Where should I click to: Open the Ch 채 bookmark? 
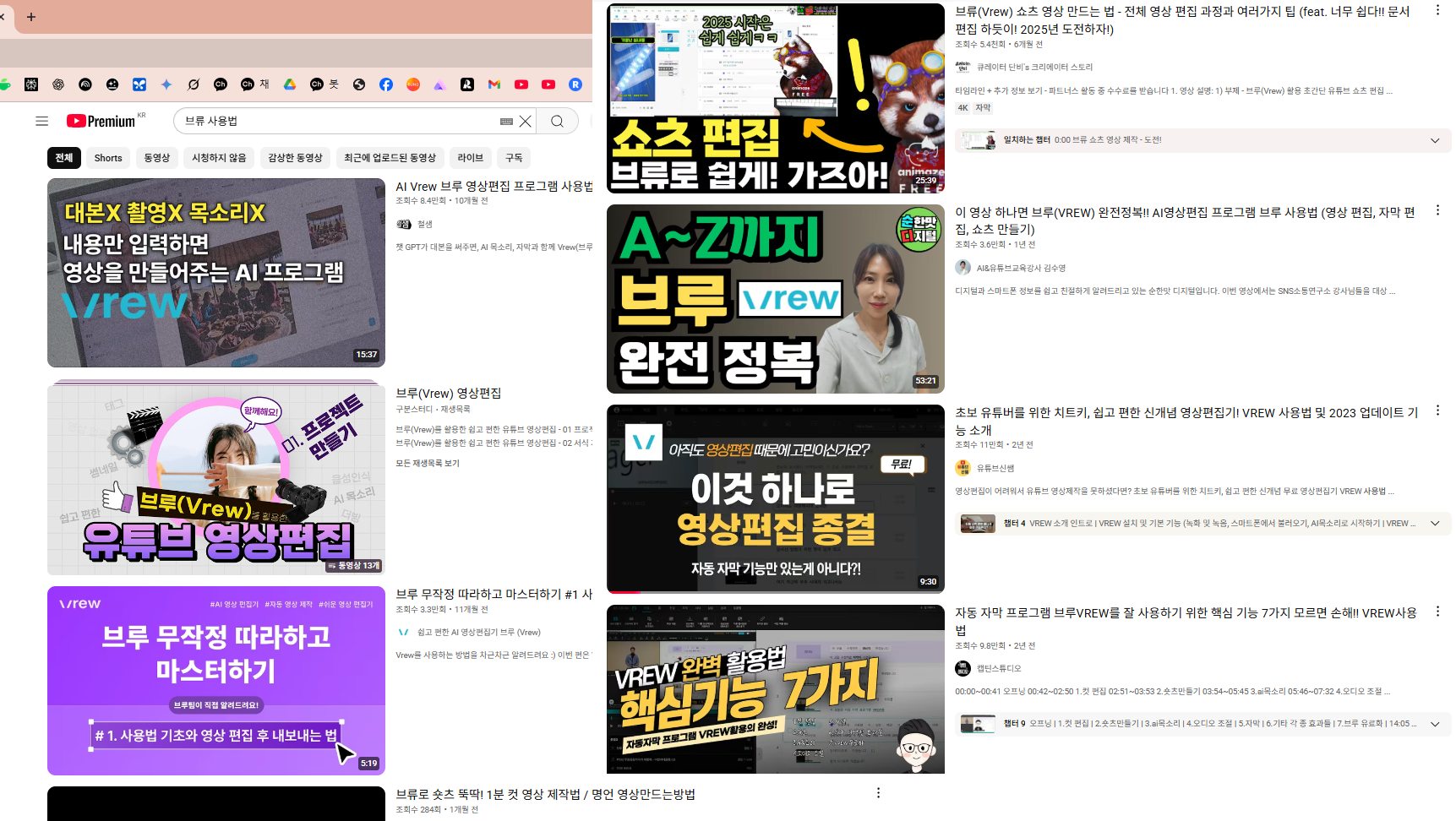(x=254, y=84)
